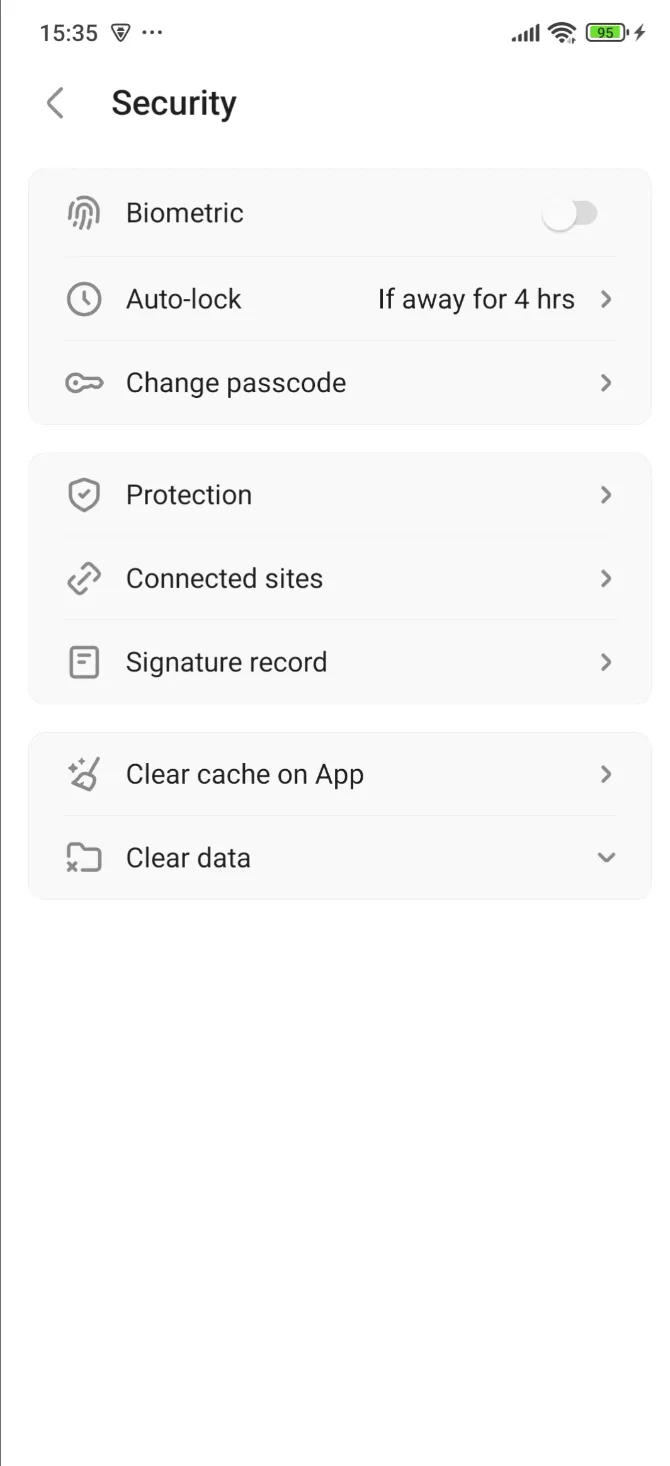
Task: Expand the Clear data section
Action: (x=606, y=857)
